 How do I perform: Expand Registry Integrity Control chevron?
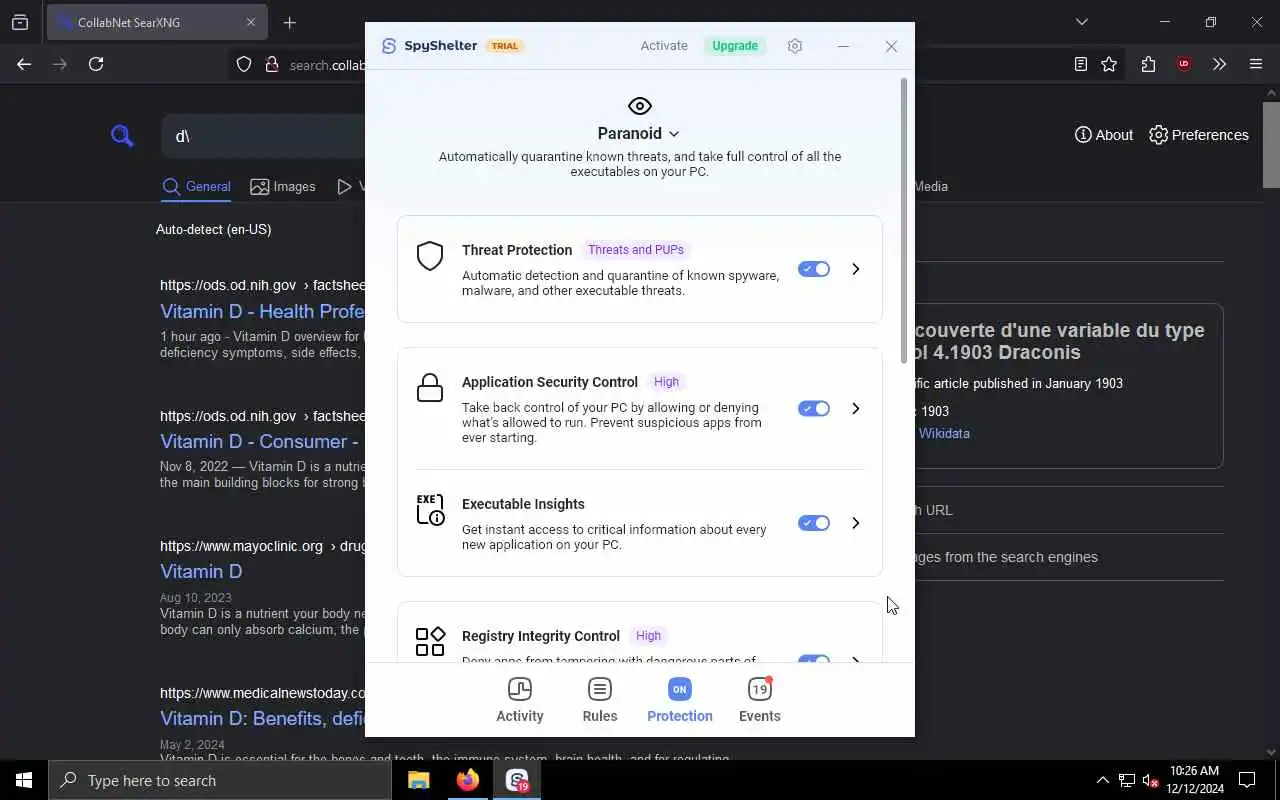855,660
